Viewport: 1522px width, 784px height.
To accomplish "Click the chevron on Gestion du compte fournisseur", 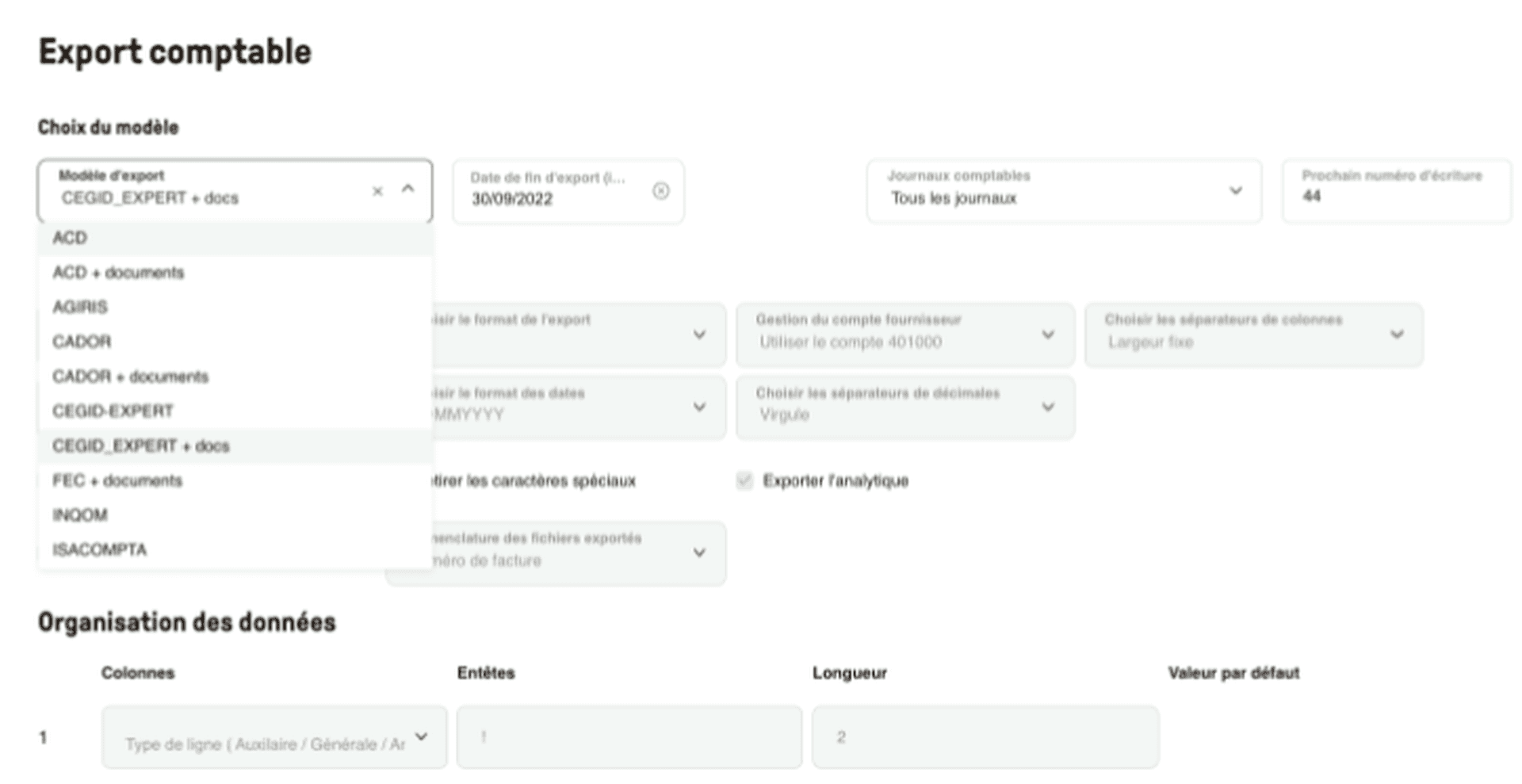I will point(1048,335).
